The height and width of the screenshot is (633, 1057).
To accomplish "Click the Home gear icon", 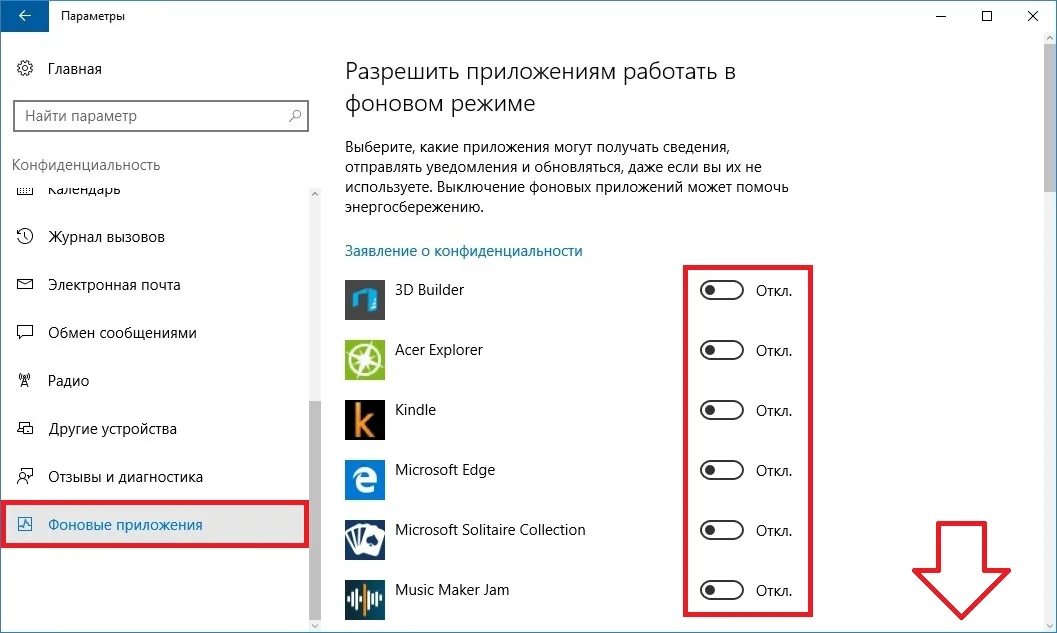I will point(25,68).
